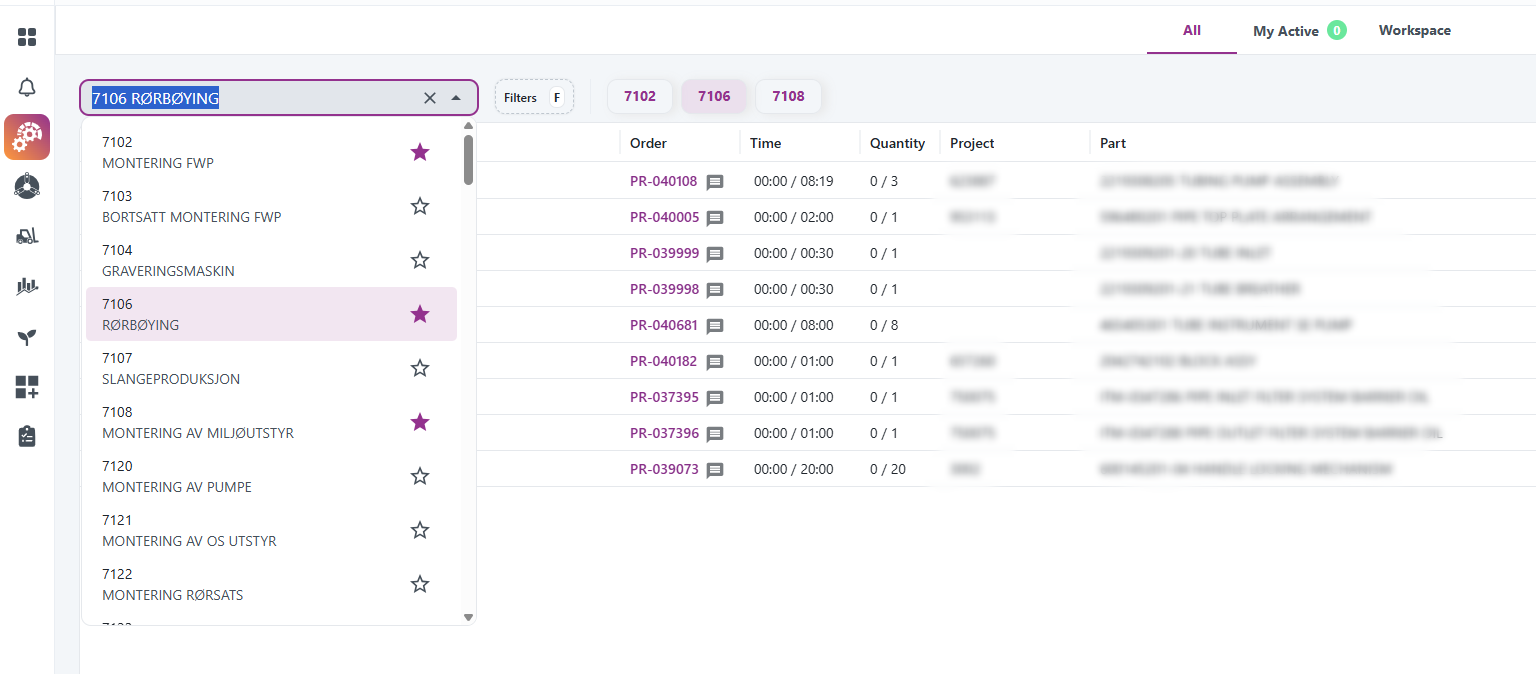This screenshot has width=1536, height=674.
Task: Click the dropdown scroll up arrow
Action: 468,126
